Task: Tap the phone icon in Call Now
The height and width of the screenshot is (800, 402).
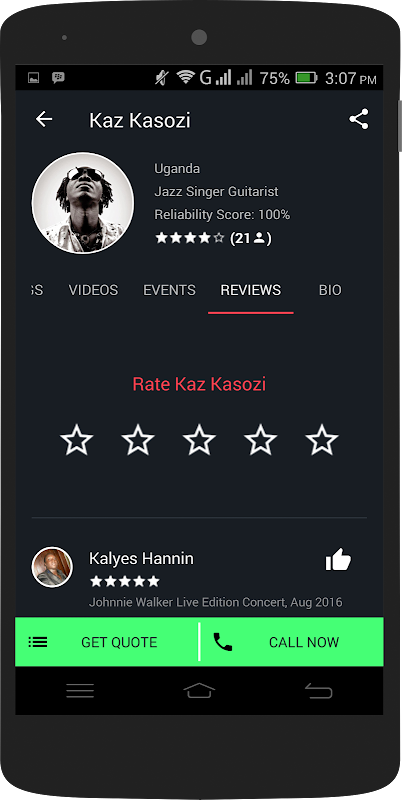Action: pyautogui.click(x=222, y=642)
